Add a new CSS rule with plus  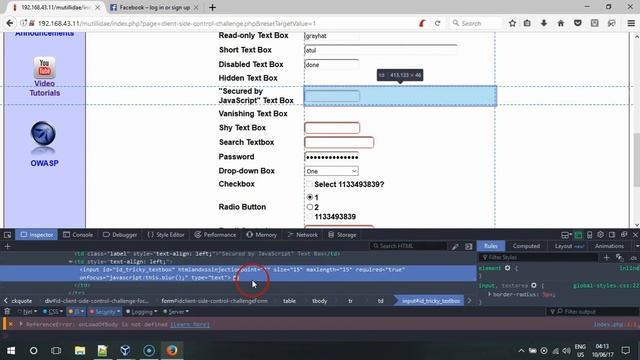point(606,257)
